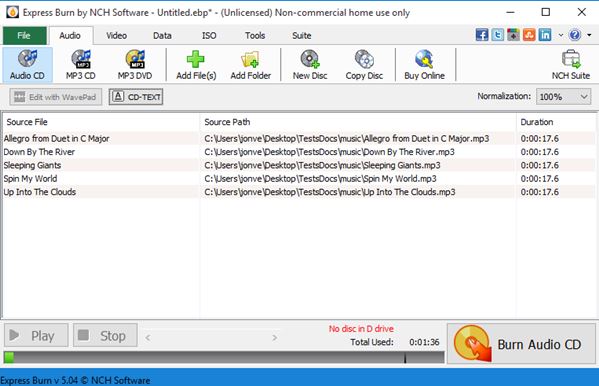The height and width of the screenshot is (386, 599).
Task: Share on LinkedIn via the toolbar icon
Action: [x=545, y=35]
